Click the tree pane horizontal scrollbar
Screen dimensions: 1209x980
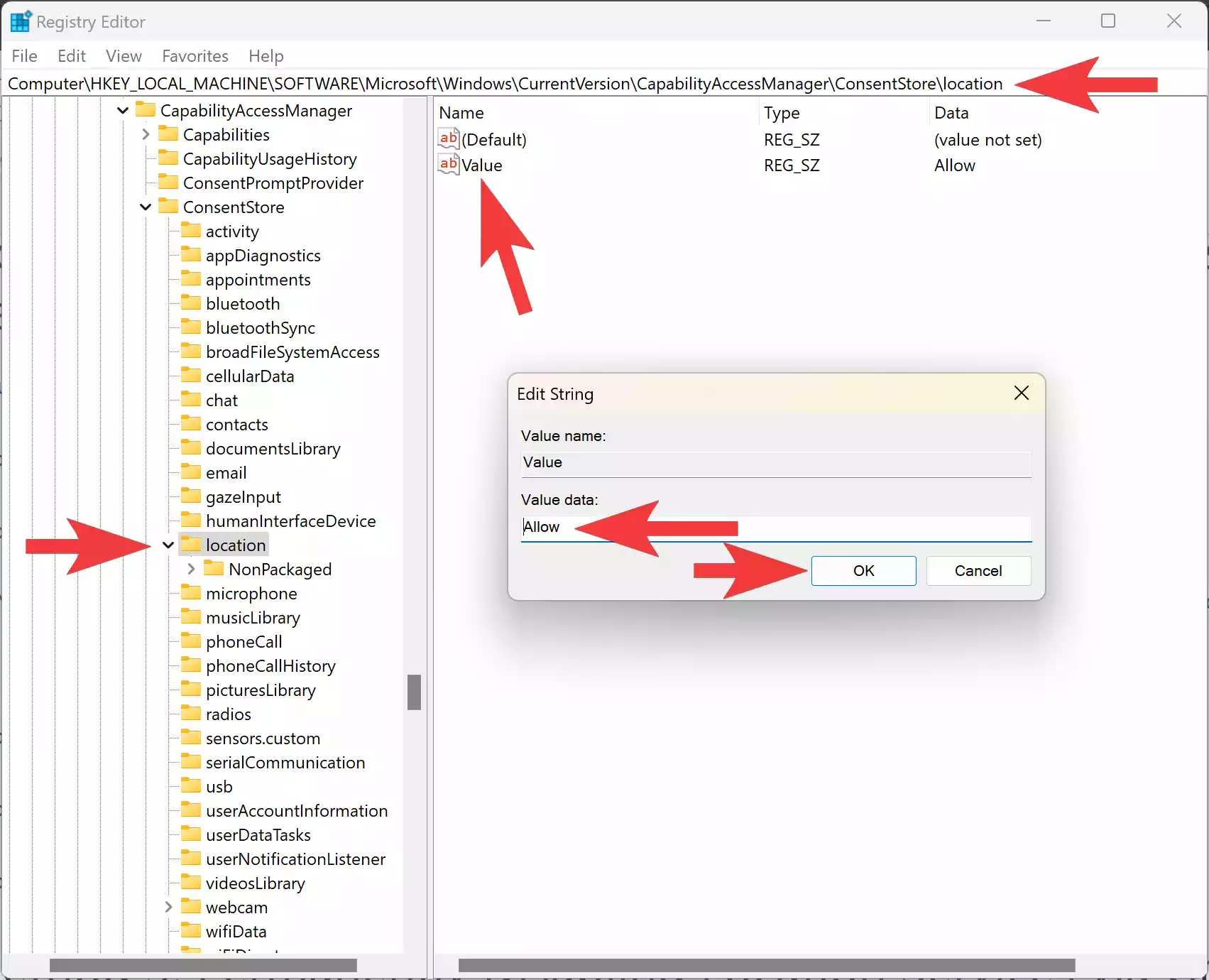(x=203, y=965)
